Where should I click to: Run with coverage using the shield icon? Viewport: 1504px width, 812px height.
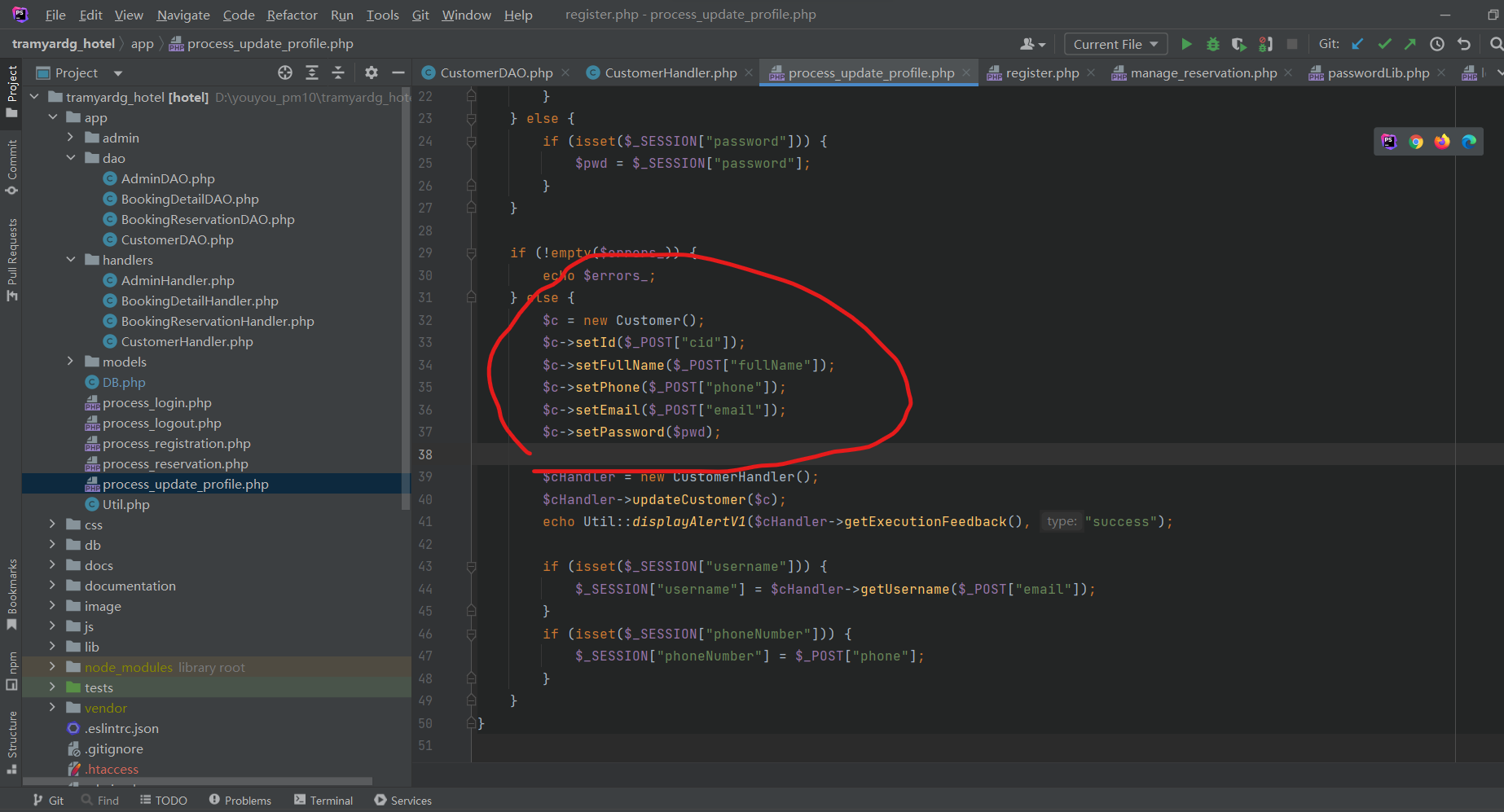coord(1239,44)
